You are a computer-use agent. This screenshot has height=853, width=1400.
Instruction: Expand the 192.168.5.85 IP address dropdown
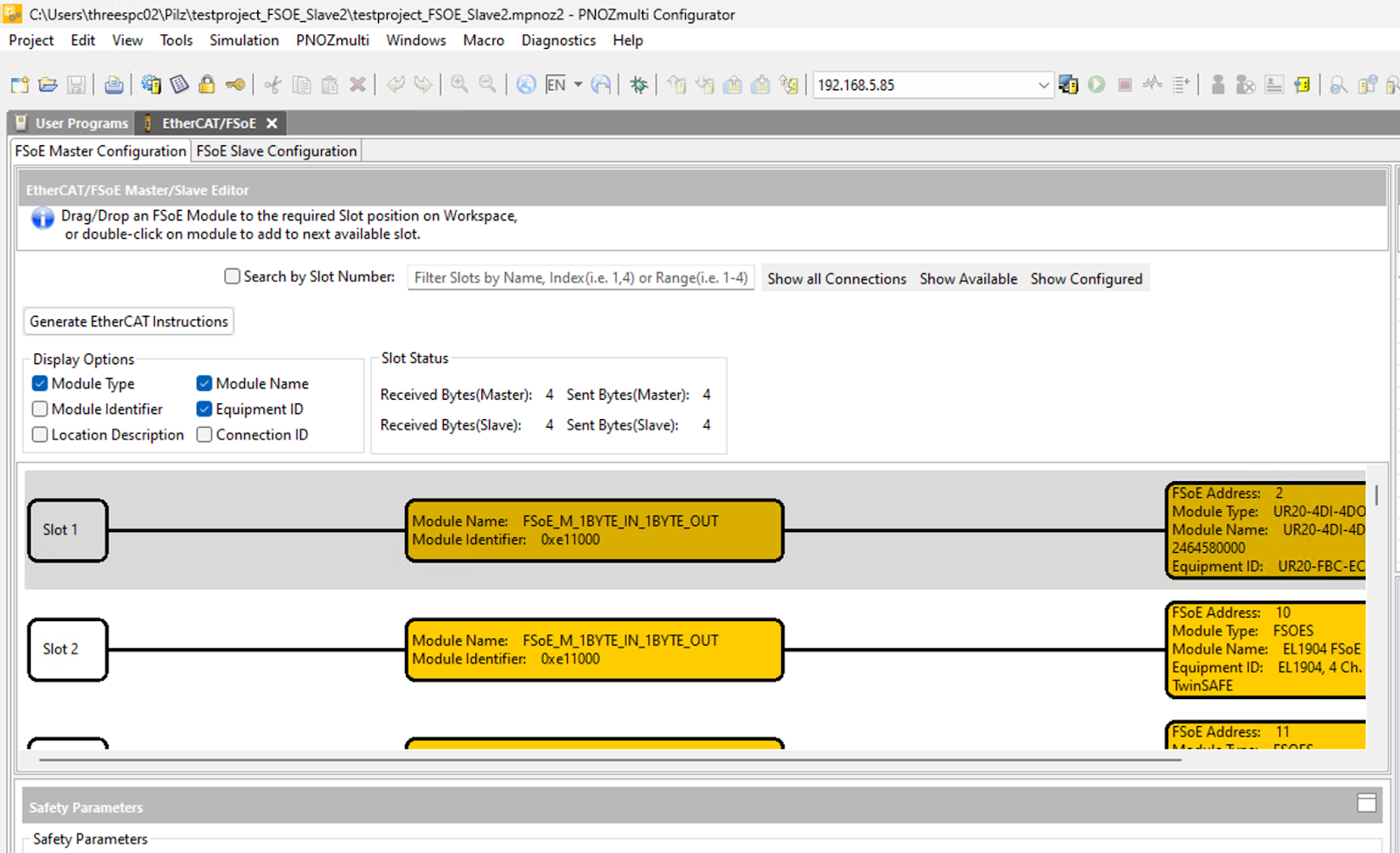point(1043,85)
